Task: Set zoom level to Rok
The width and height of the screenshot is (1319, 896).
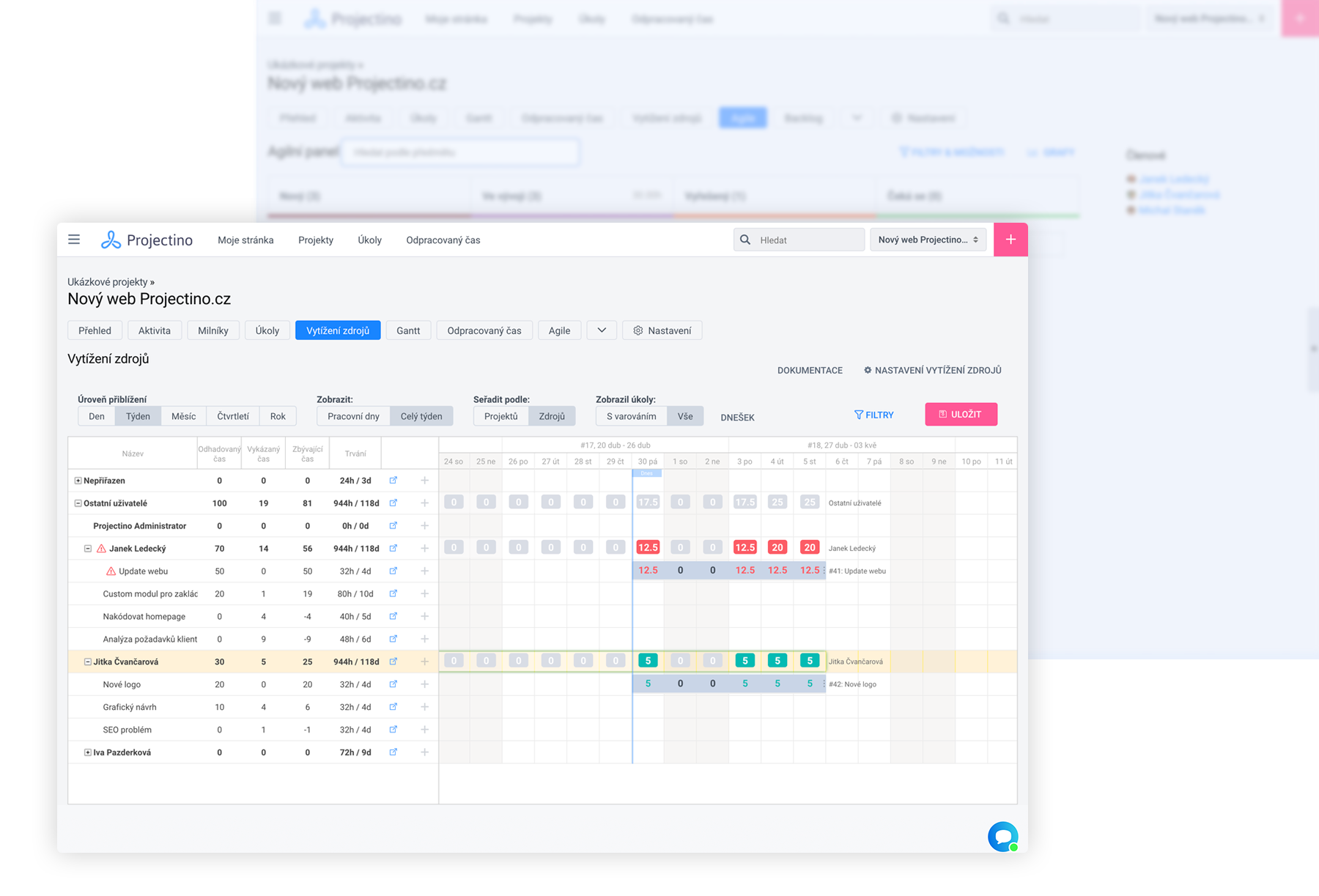Action: coord(278,416)
